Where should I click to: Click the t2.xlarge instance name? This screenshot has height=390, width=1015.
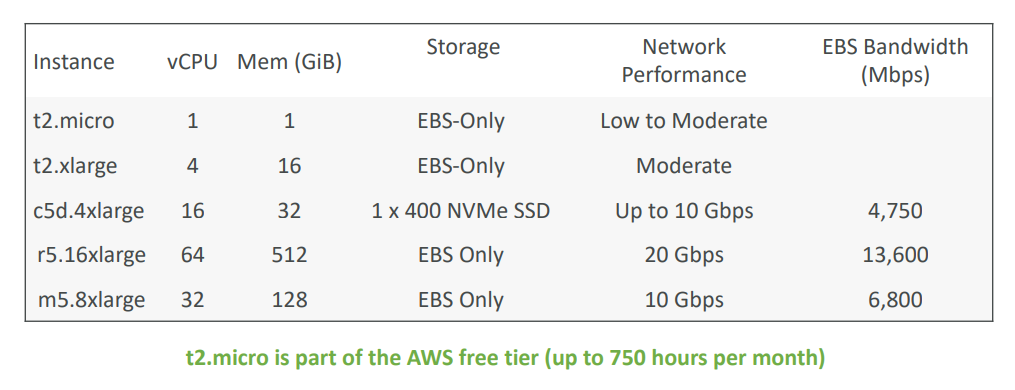click(75, 166)
